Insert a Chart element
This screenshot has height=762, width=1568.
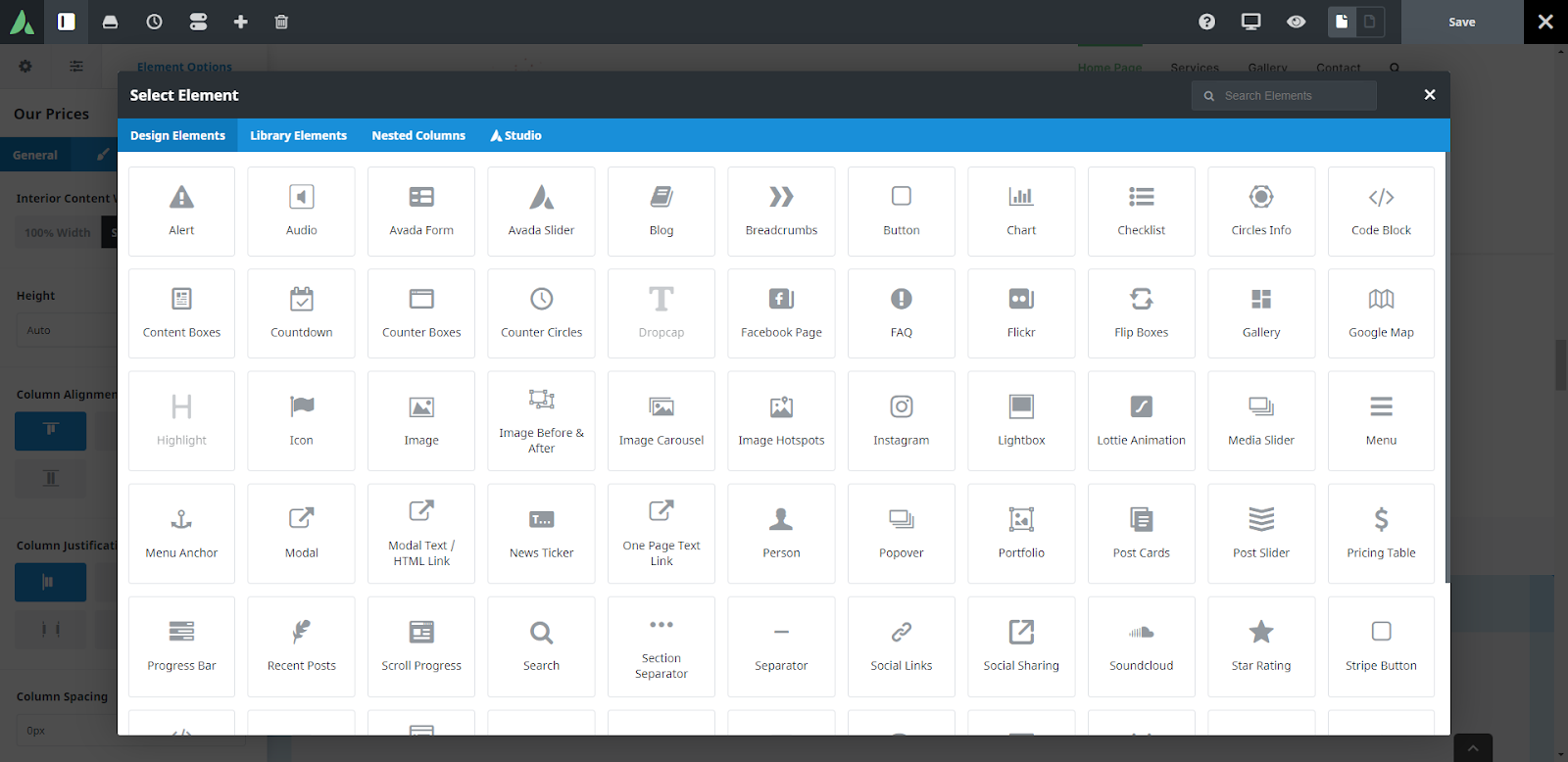pyautogui.click(x=1021, y=212)
